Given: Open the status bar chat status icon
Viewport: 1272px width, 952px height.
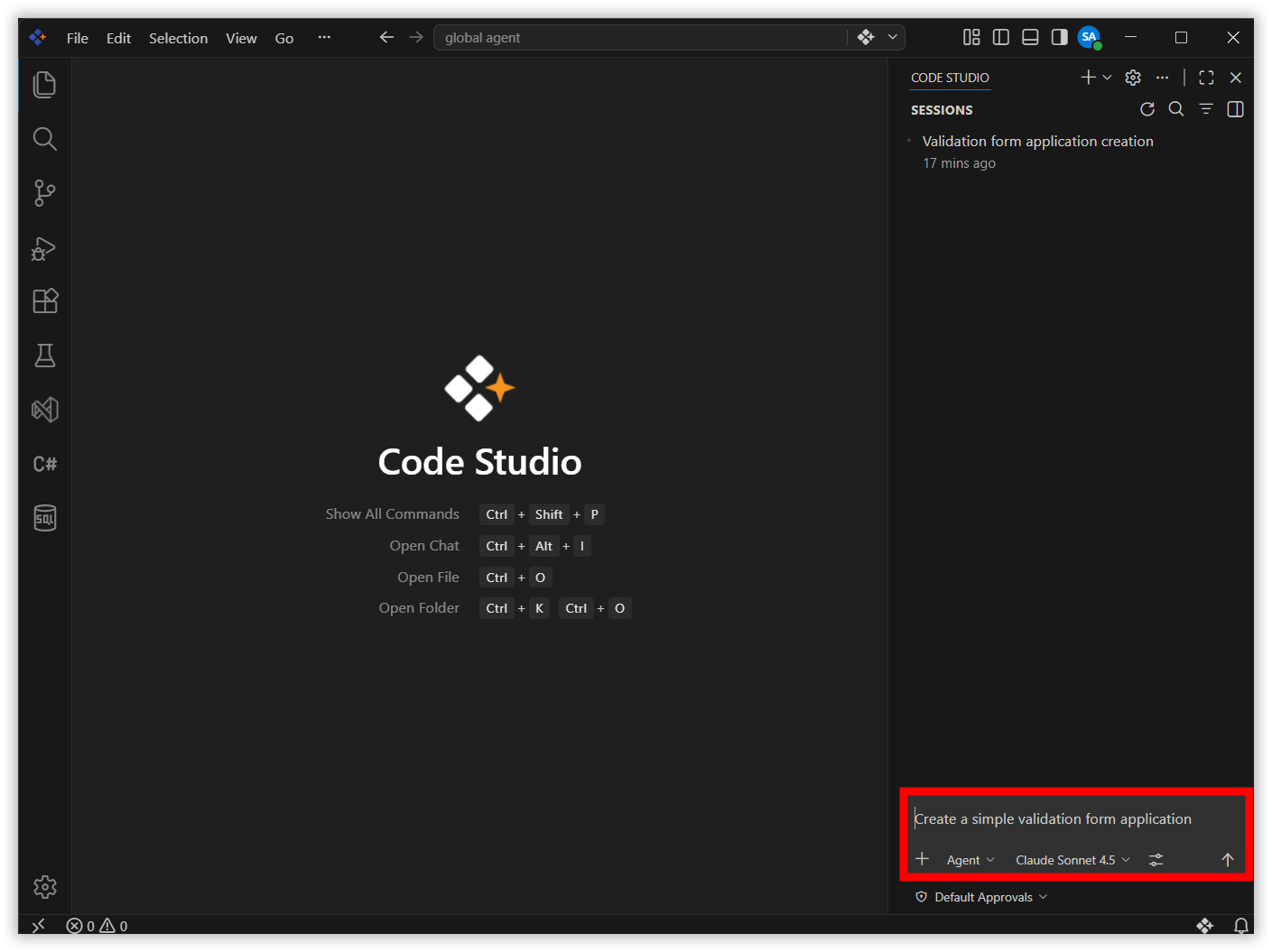Looking at the screenshot, I should coord(1205,926).
